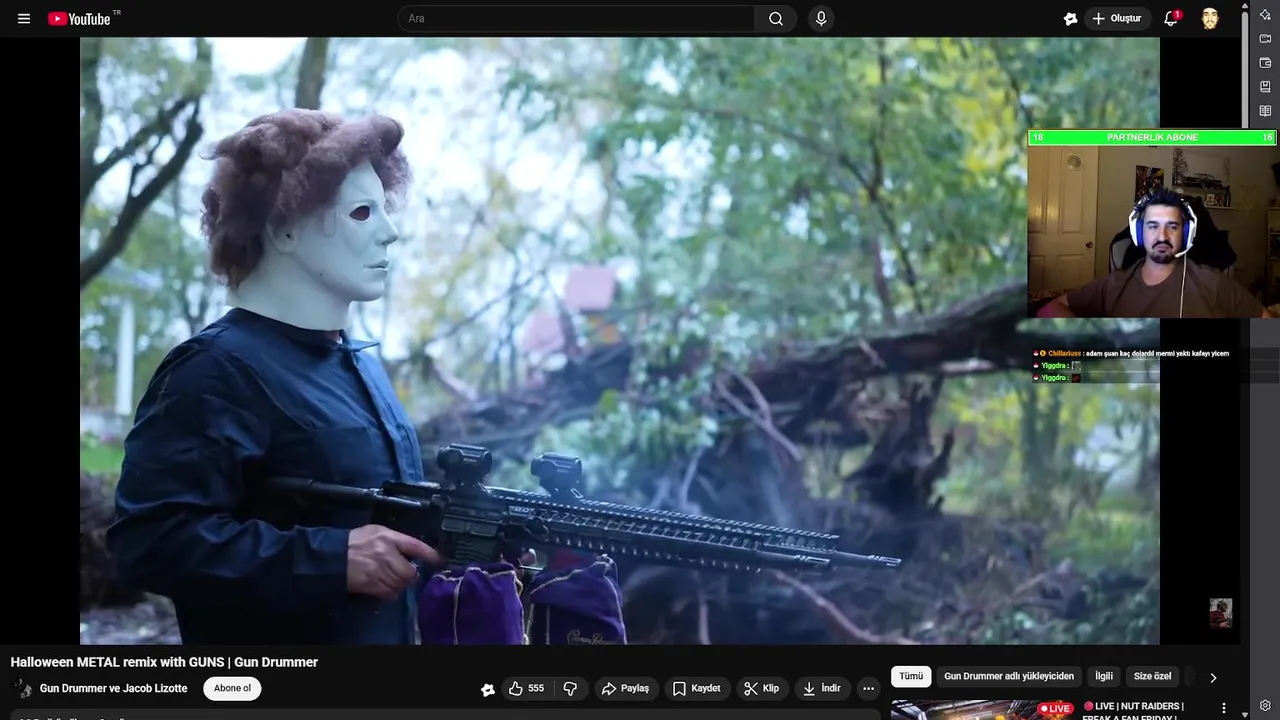Click the LIVE NUT RAIDERS video title
Viewport: 1280px width, 720px height.
(x=1133, y=711)
